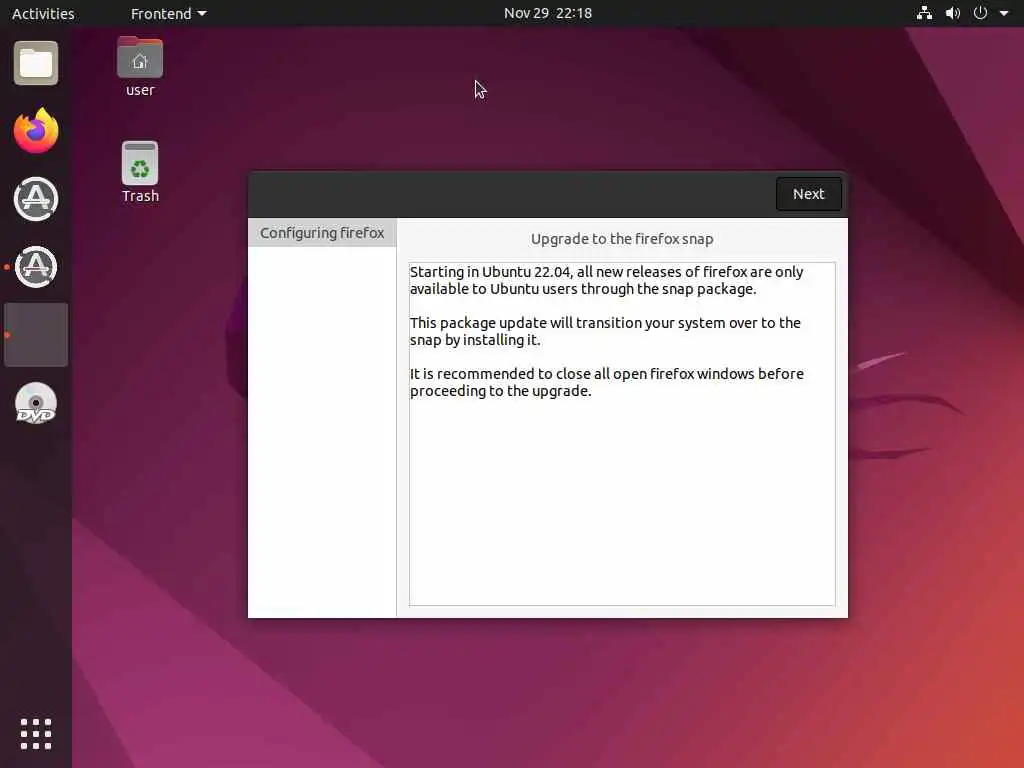The height and width of the screenshot is (768, 1024).
Task: Show Applications grid at dock bottom
Action: [x=36, y=734]
